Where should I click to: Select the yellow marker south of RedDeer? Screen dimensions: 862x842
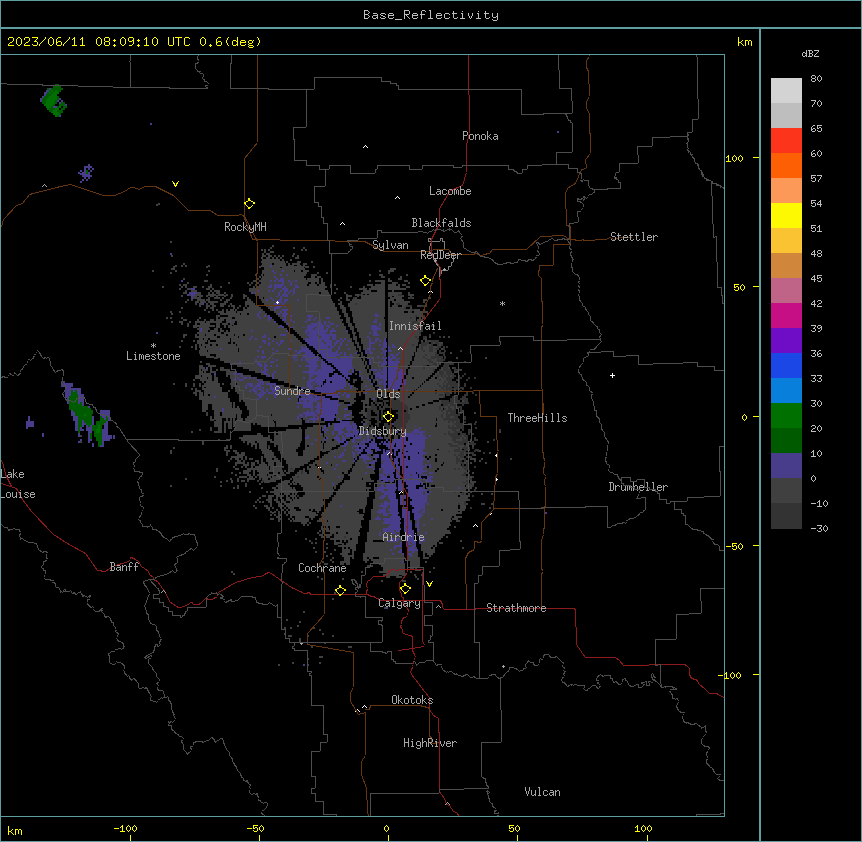(x=425, y=281)
